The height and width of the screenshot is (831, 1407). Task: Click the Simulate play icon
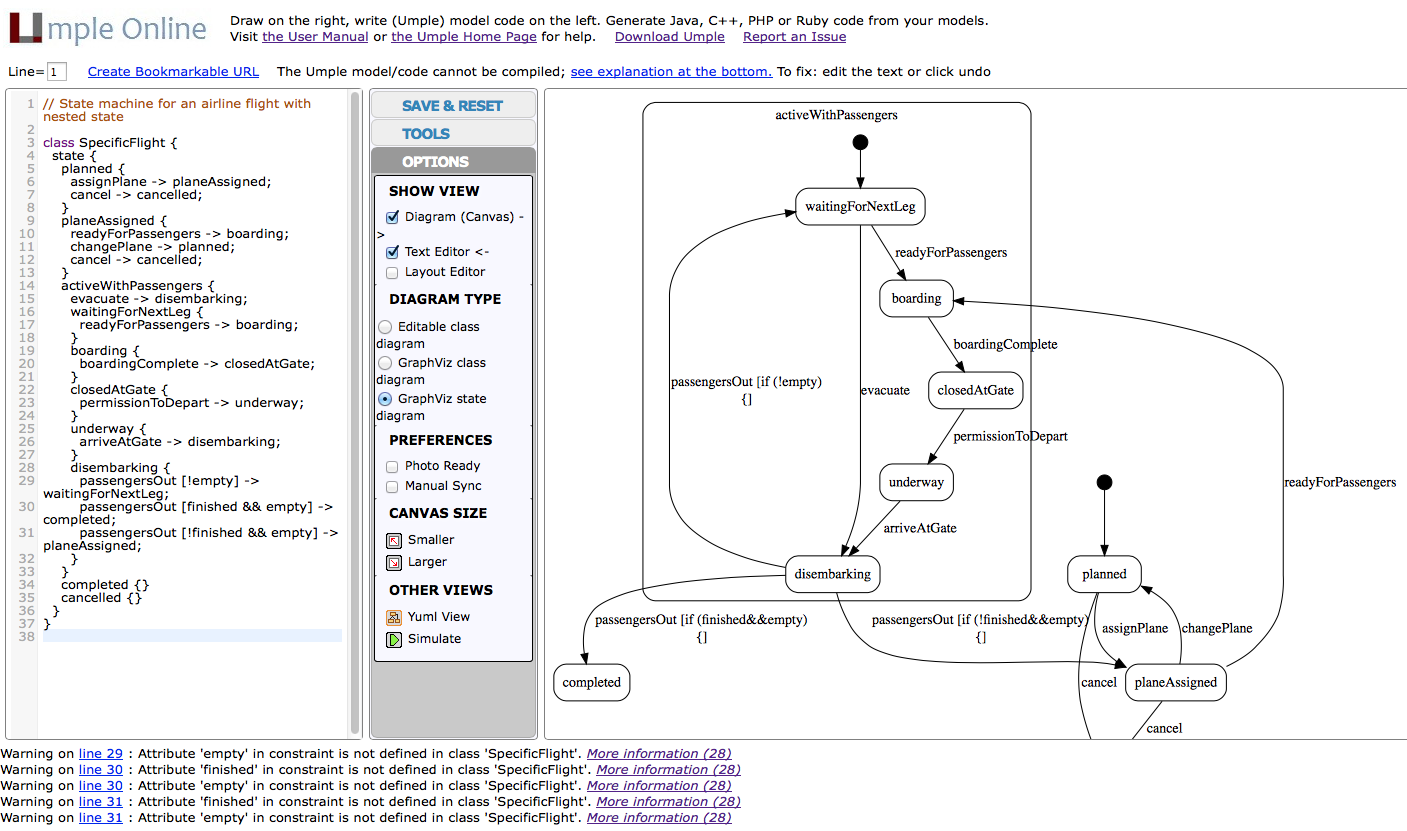[x=394, y=639]
